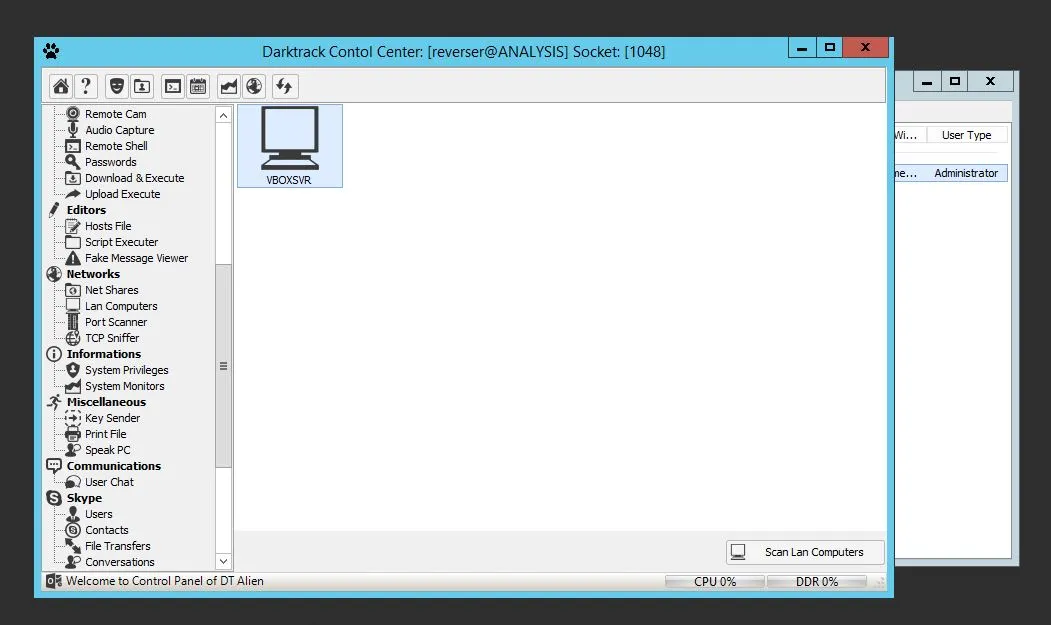This screenshot has width=1051, height=625.
Task: Click the mask shield toolbar icon
Action: [117, 87]
